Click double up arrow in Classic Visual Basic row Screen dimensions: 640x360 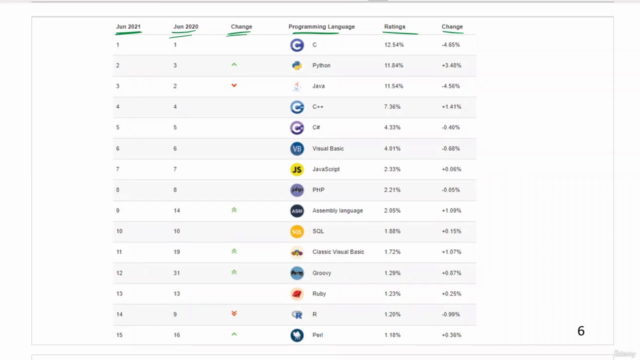point(234,251)
